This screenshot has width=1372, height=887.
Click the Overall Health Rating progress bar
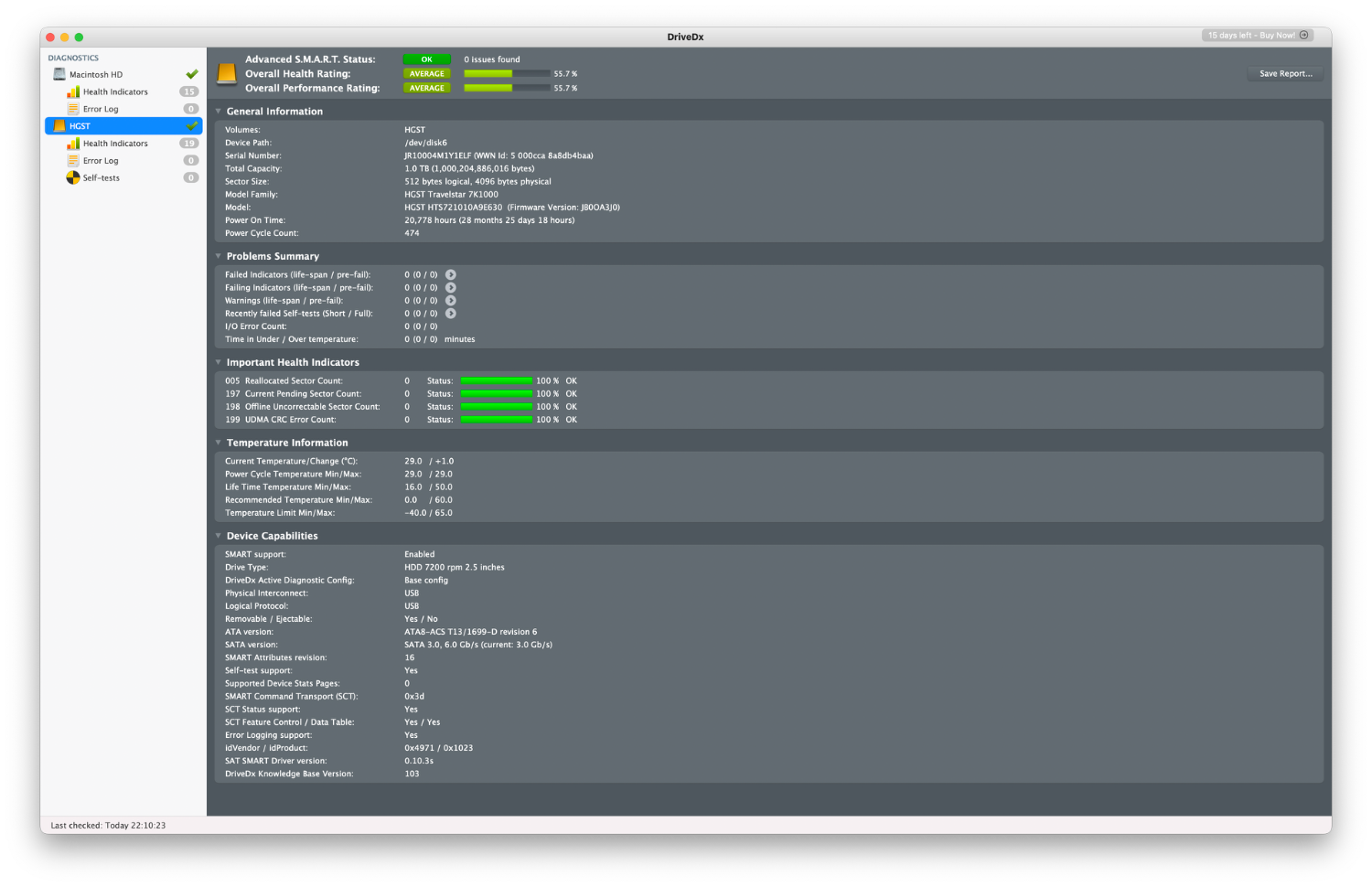coord(507,74)
